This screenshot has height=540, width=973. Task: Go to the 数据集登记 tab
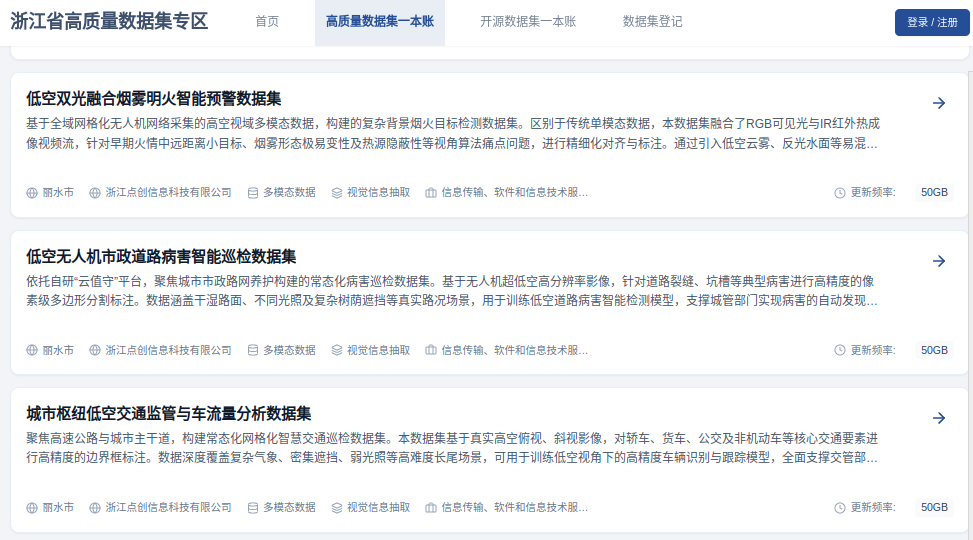[x=652, y=22]
